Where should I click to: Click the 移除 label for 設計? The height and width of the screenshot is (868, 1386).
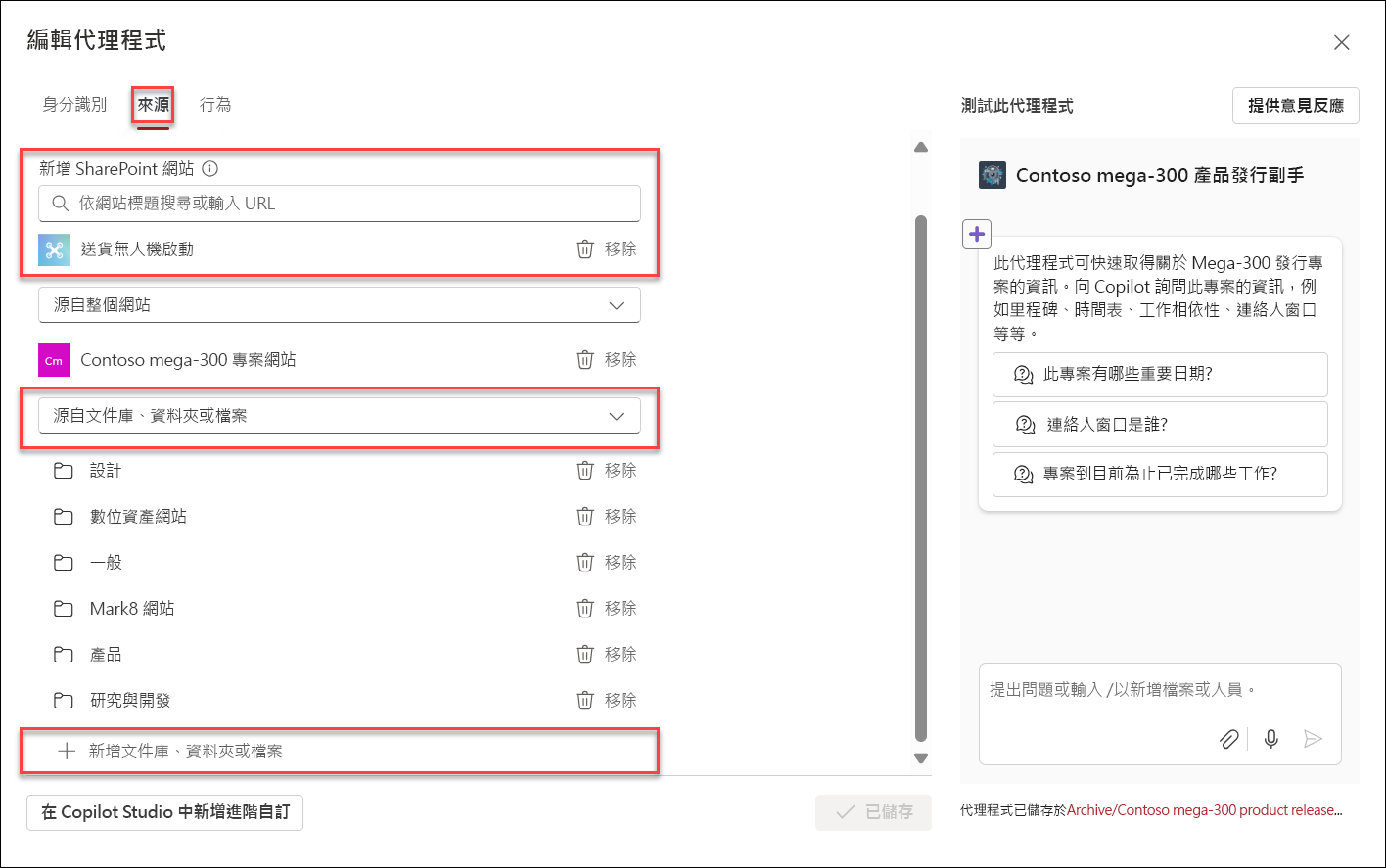click(x=621, y=470)
